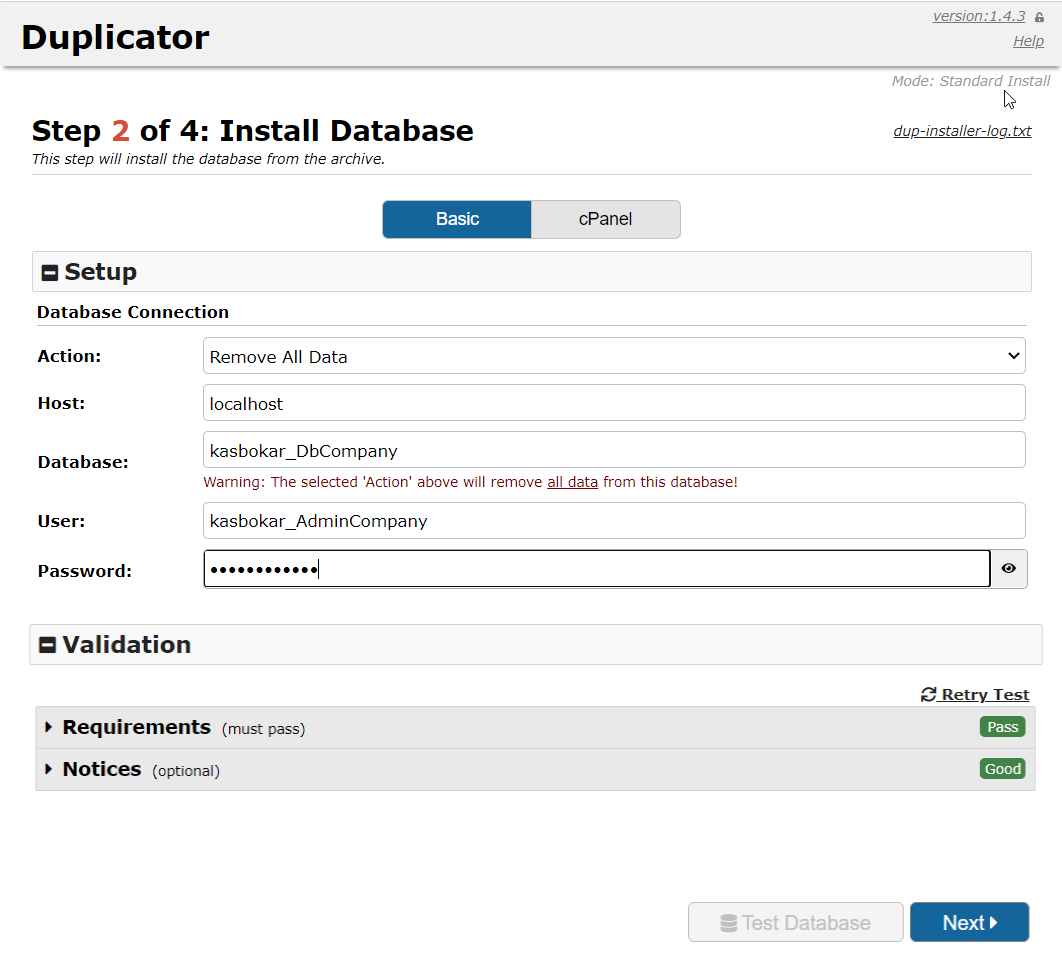1062x956 pixels.
Task: Click the Retry Test link
Action: pyautogui.click(x=975, y=694)
